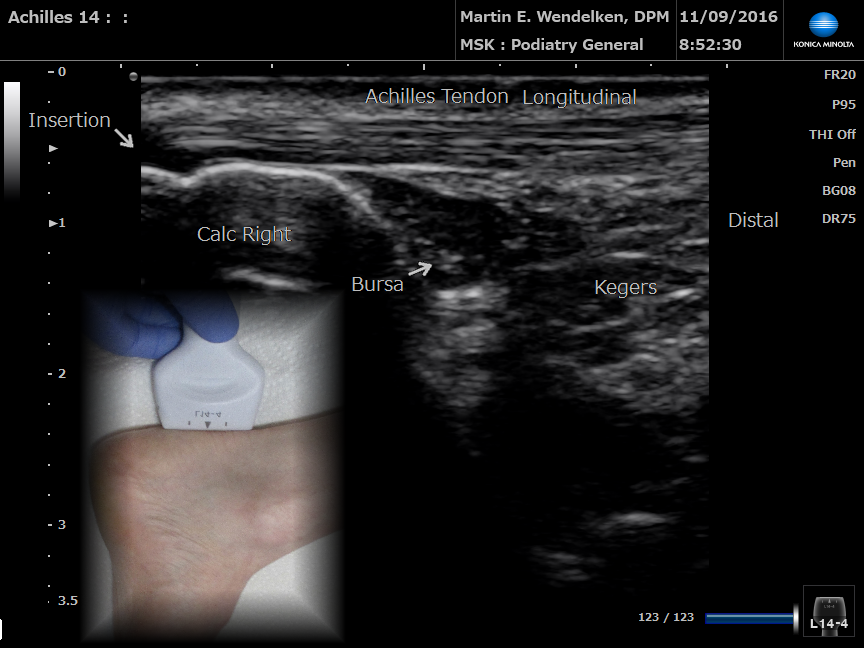The width and height of the screenshot is (864, 648).
Task: Click the L14-4 probe icon
Action: [829, 611]
